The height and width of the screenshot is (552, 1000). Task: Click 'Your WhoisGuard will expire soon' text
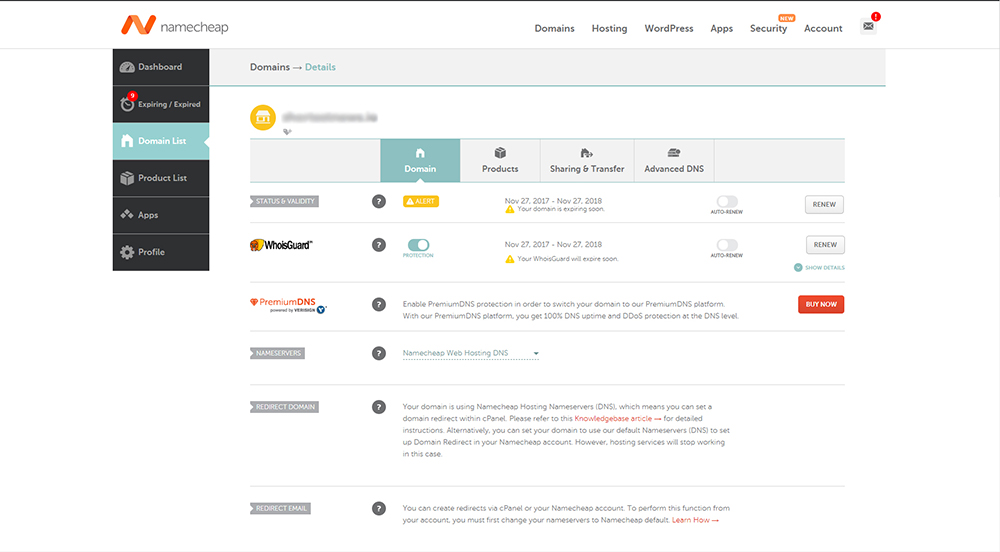click(x=568, y=259)
